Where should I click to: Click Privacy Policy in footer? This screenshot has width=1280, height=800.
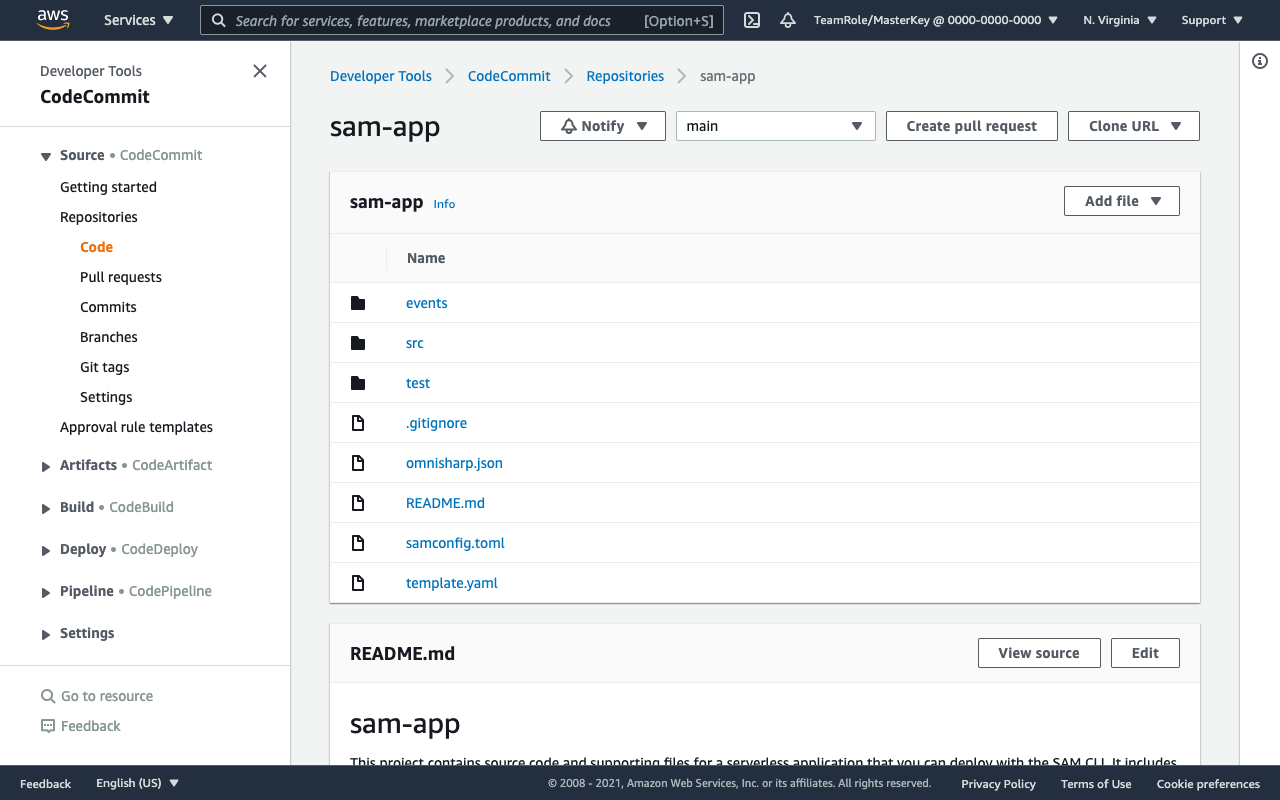pyautogui.click(x=998, y=784)
